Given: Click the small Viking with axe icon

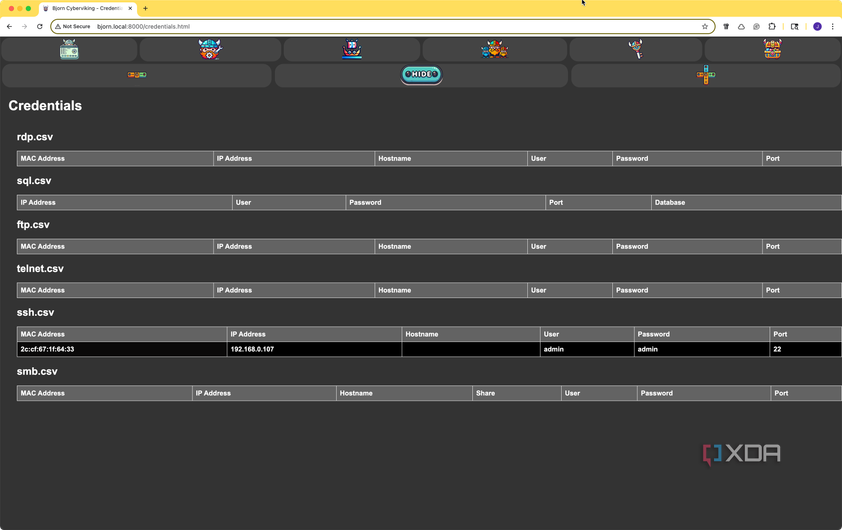Looking at the screenshot, I should [636, 49].
